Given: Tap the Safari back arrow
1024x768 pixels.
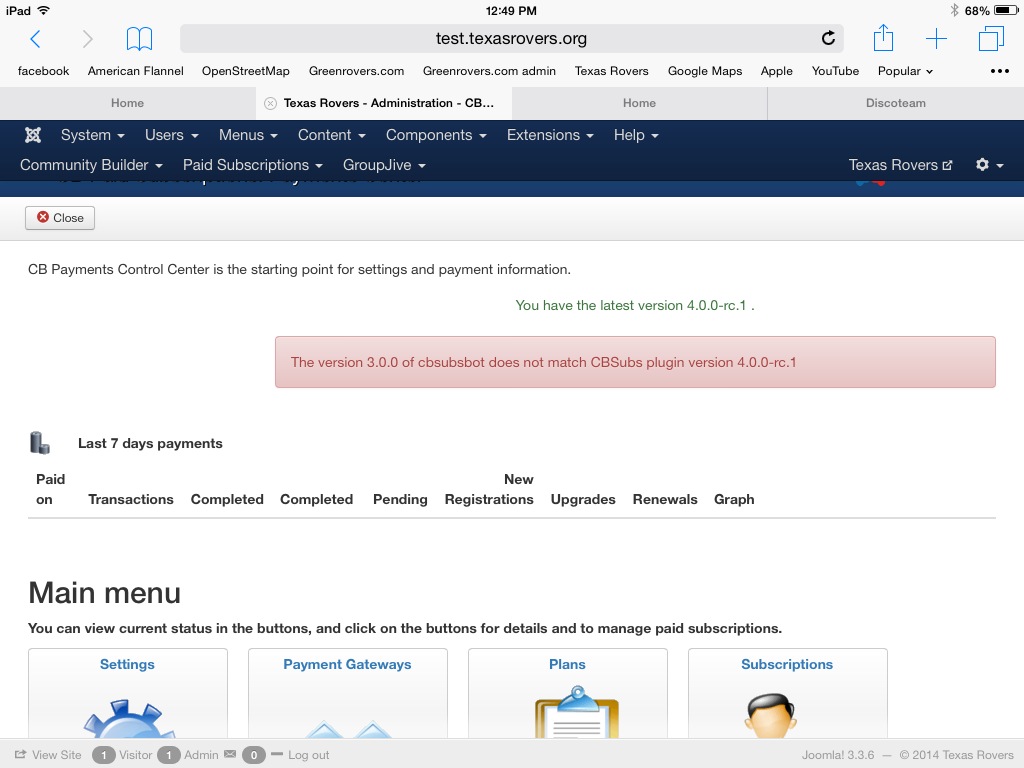Looking at the screenshot, I should tap(36, 39).
